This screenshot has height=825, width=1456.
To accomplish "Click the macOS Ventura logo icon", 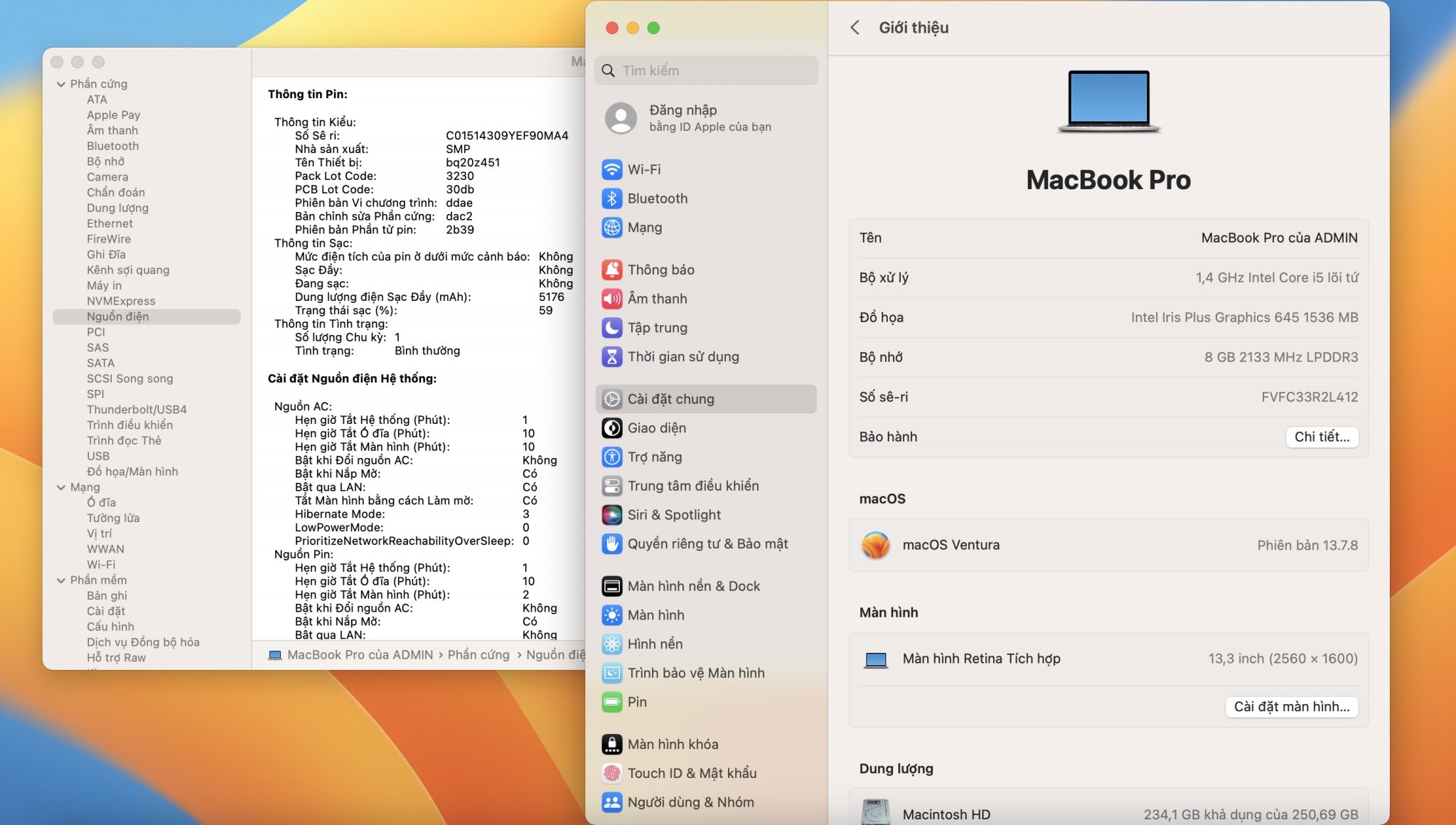I will click(x=875, y=545).
